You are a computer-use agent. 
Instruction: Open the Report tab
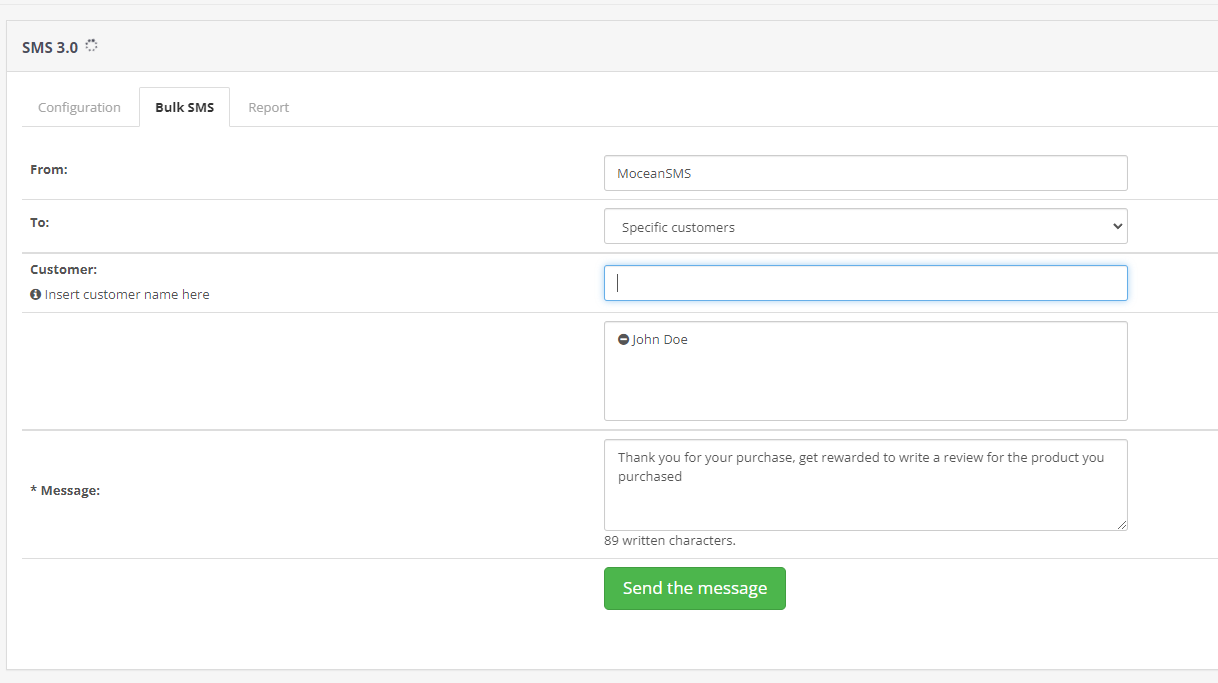click(268, 107)
